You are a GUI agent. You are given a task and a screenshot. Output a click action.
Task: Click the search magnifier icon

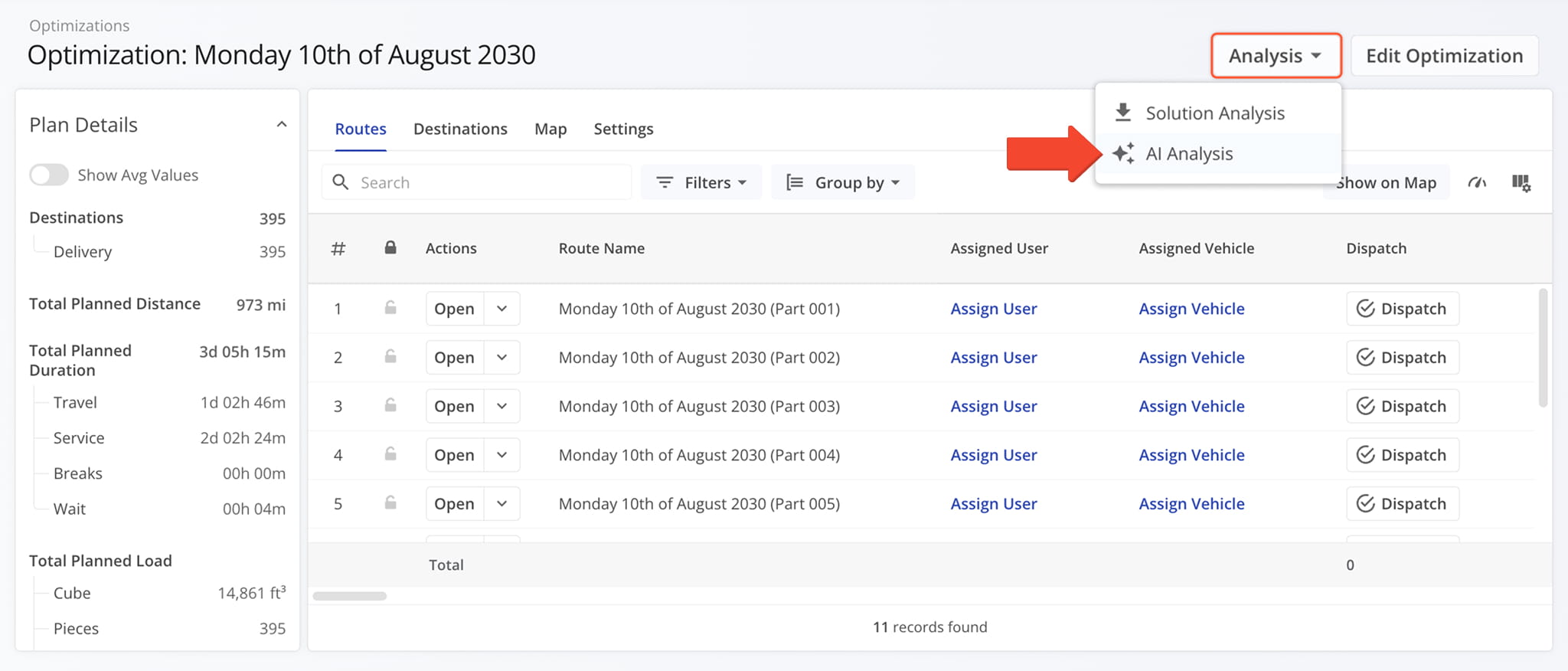click(341, 182)
